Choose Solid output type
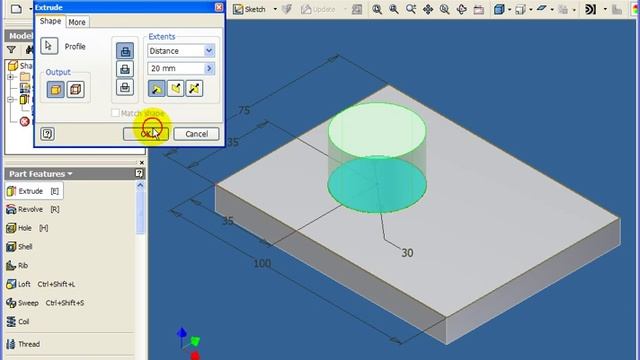Viewport: 640px width, 360px height. (56, 89)
